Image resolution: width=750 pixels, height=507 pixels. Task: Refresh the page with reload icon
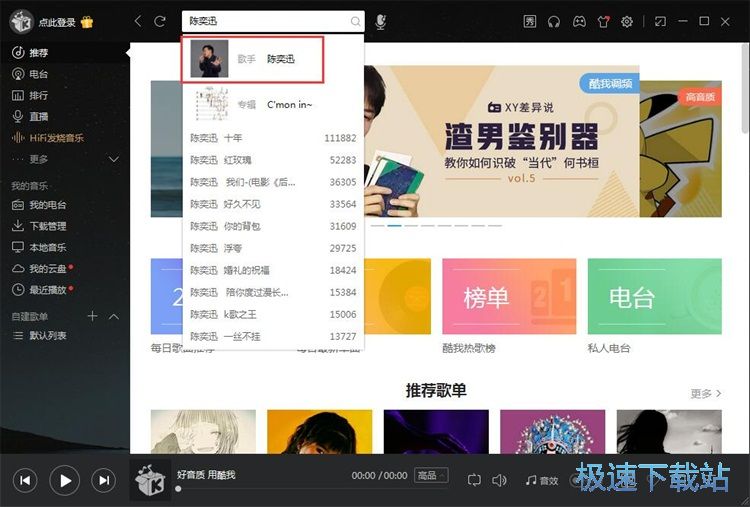point(160,21)
